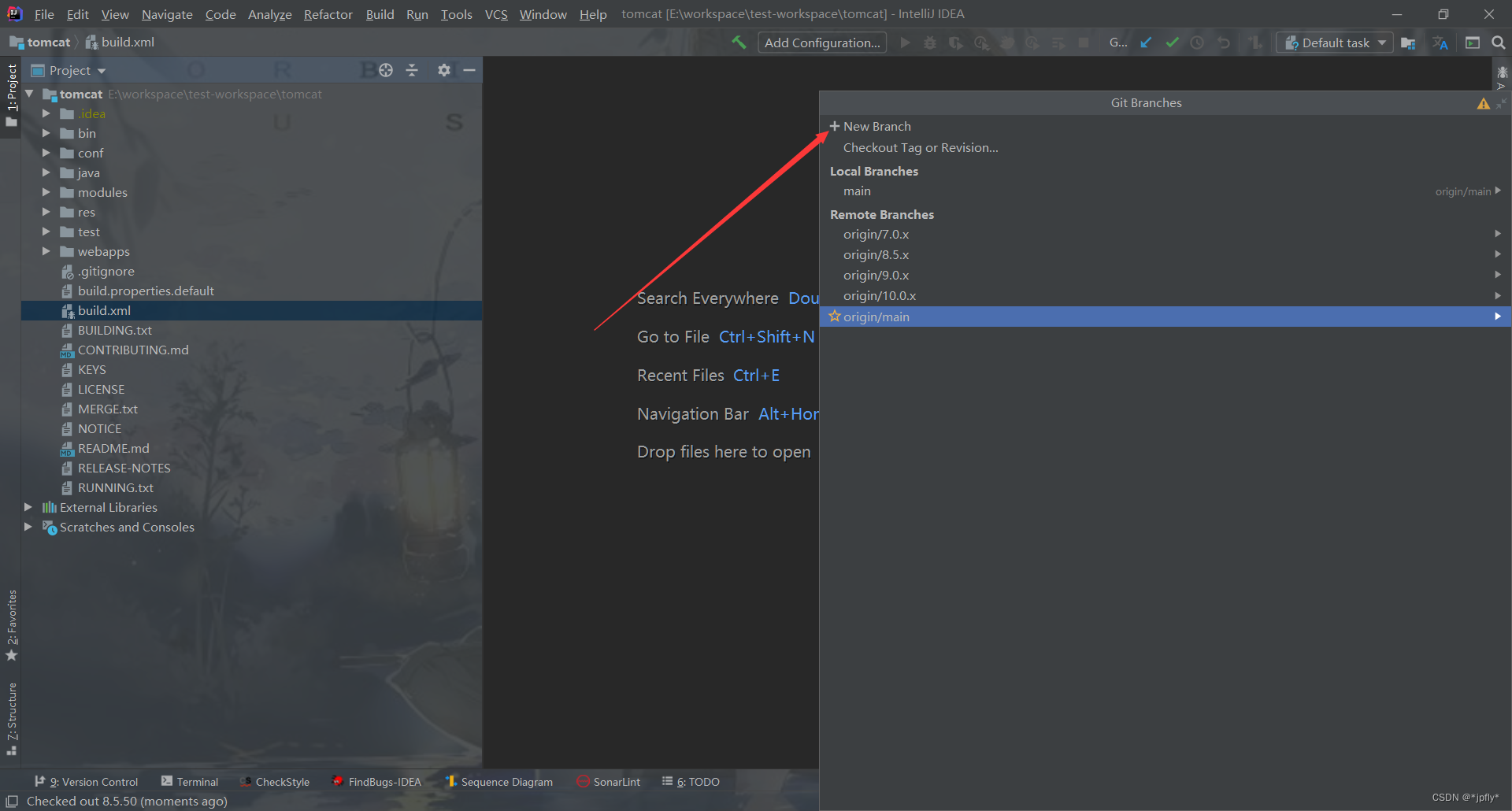Viewport: 1512px width, 811px height.
Task: Click the G... toolbar label
Action: click(x=1118, y=43)
